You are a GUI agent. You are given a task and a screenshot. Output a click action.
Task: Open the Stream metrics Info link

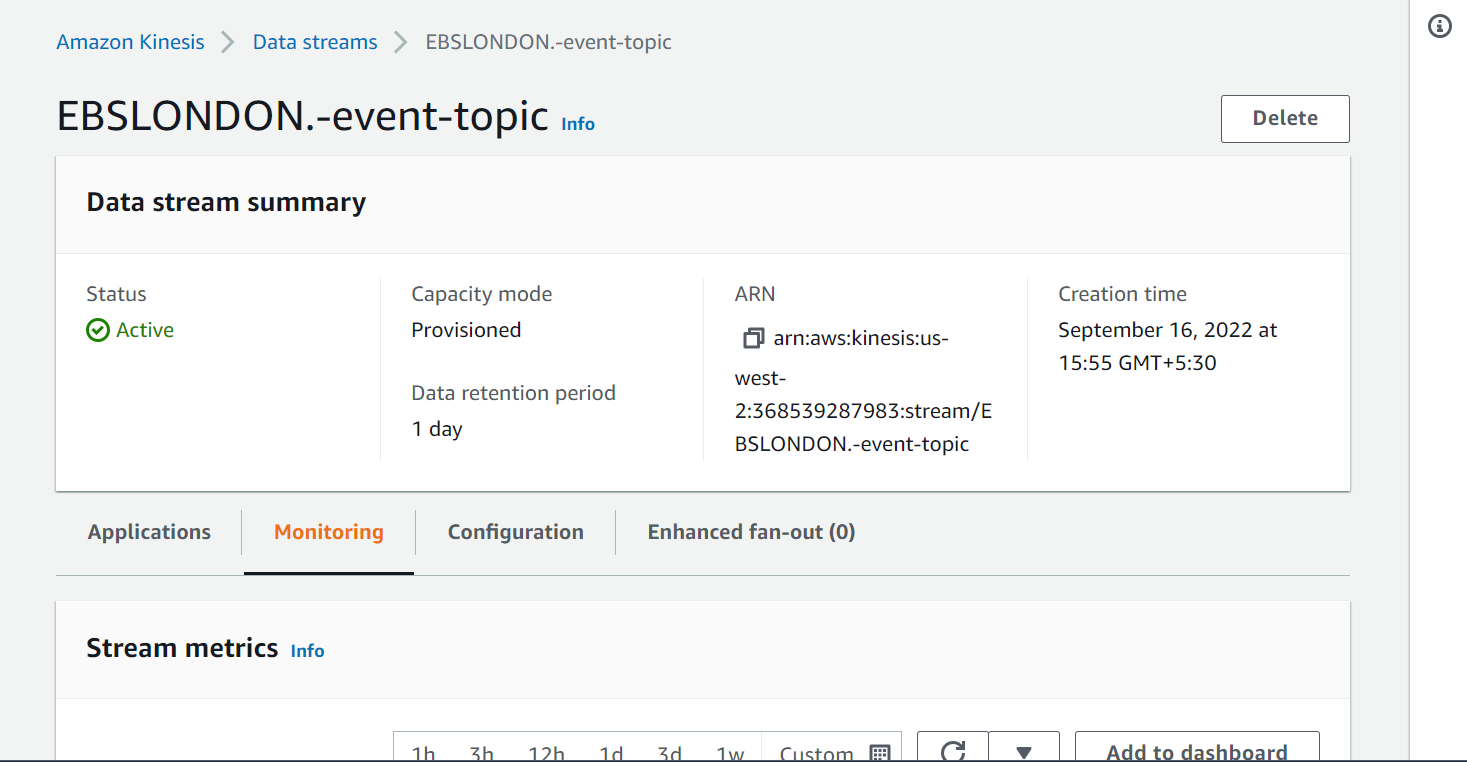point(307,651)
